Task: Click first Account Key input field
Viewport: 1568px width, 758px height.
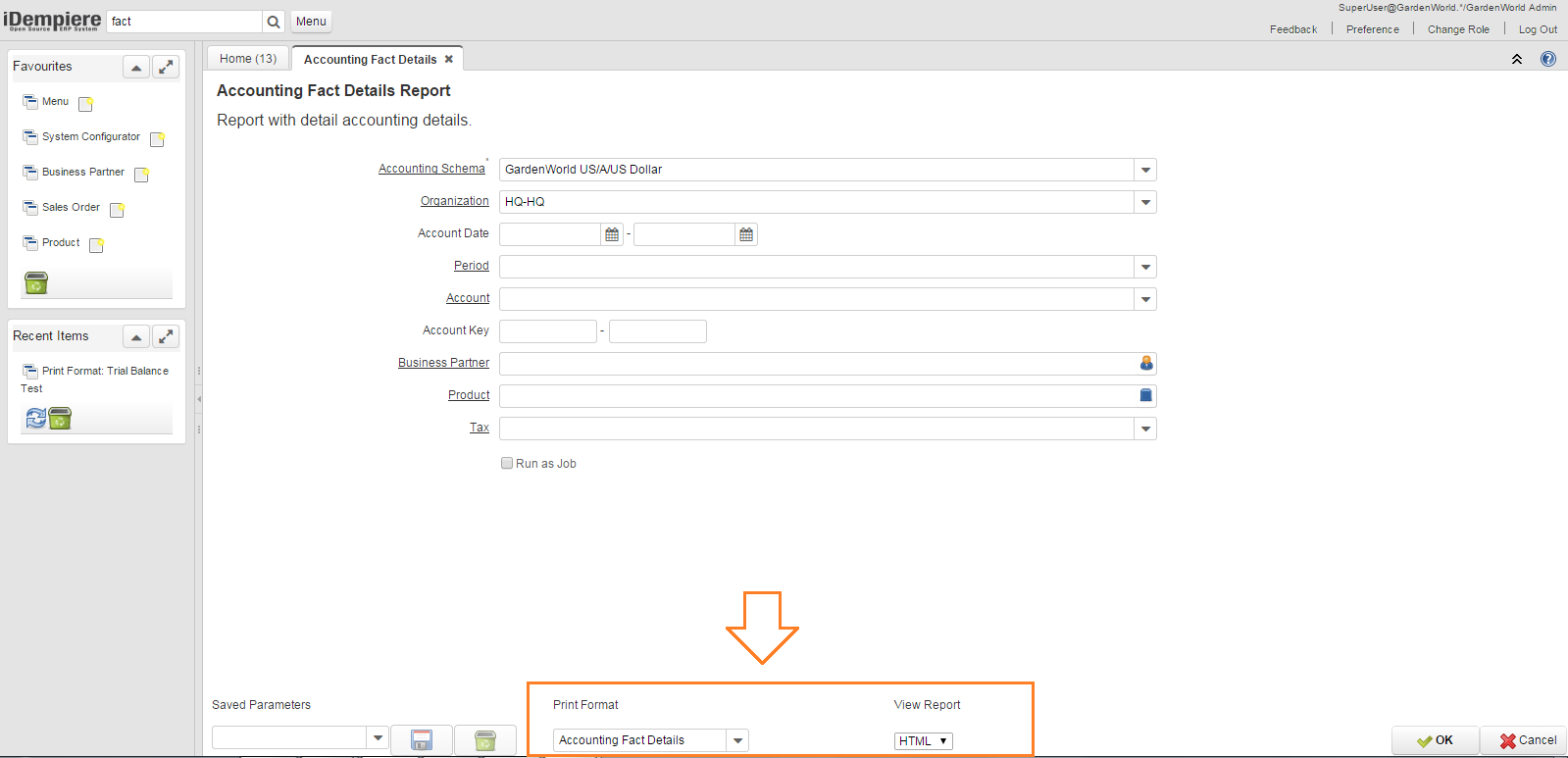Action: (548, 331)
